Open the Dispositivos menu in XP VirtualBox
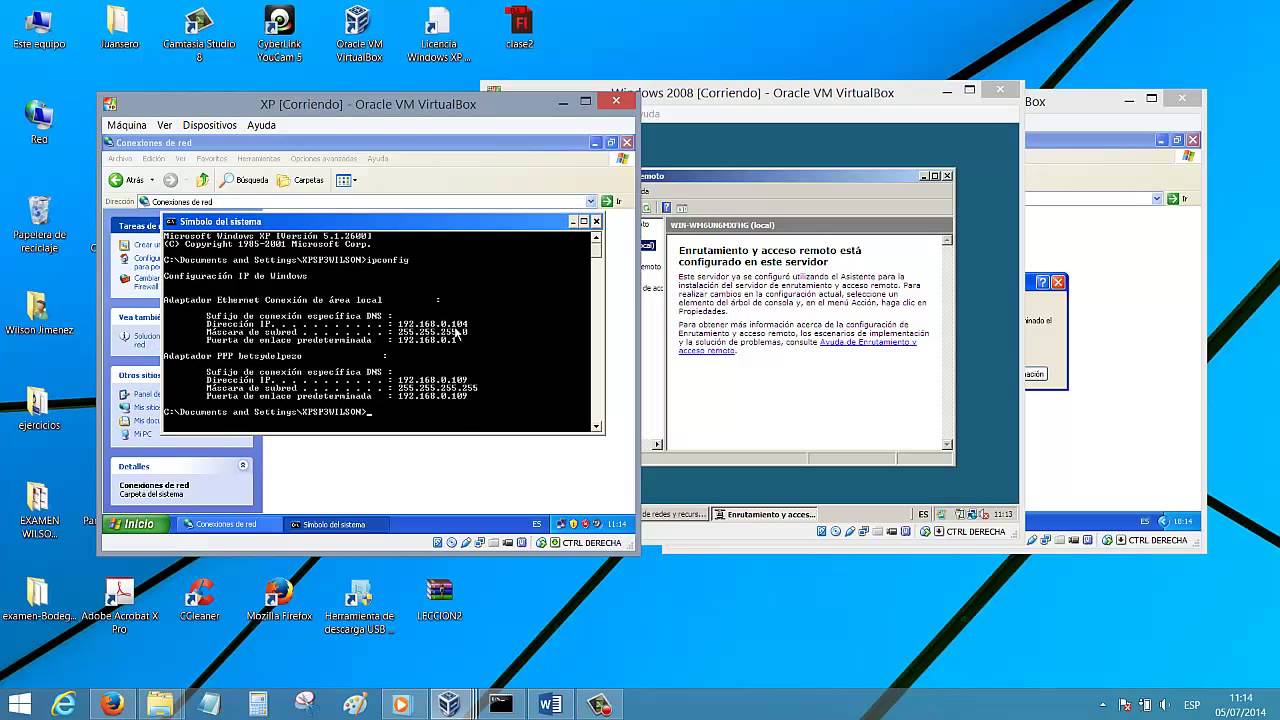This screenshot has height=720, width=1280. (210, 125)
